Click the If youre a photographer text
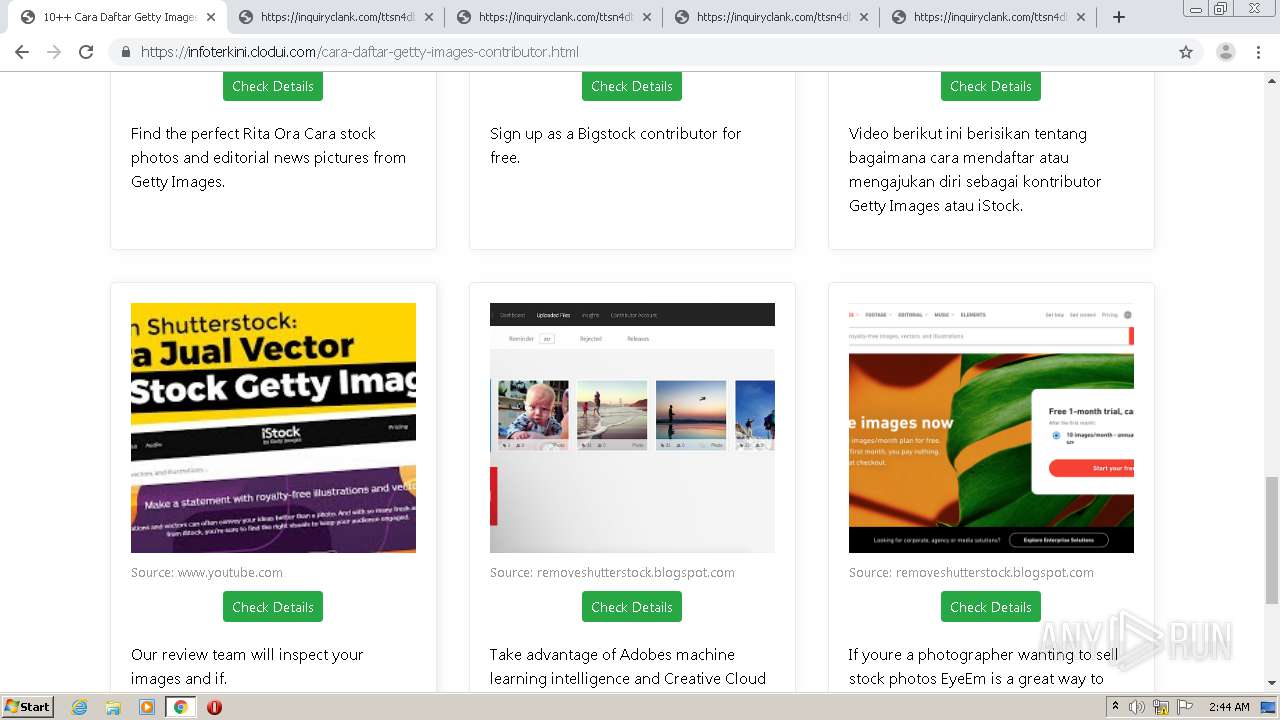Screen dimensions: 1280x720 click(984, 666)
